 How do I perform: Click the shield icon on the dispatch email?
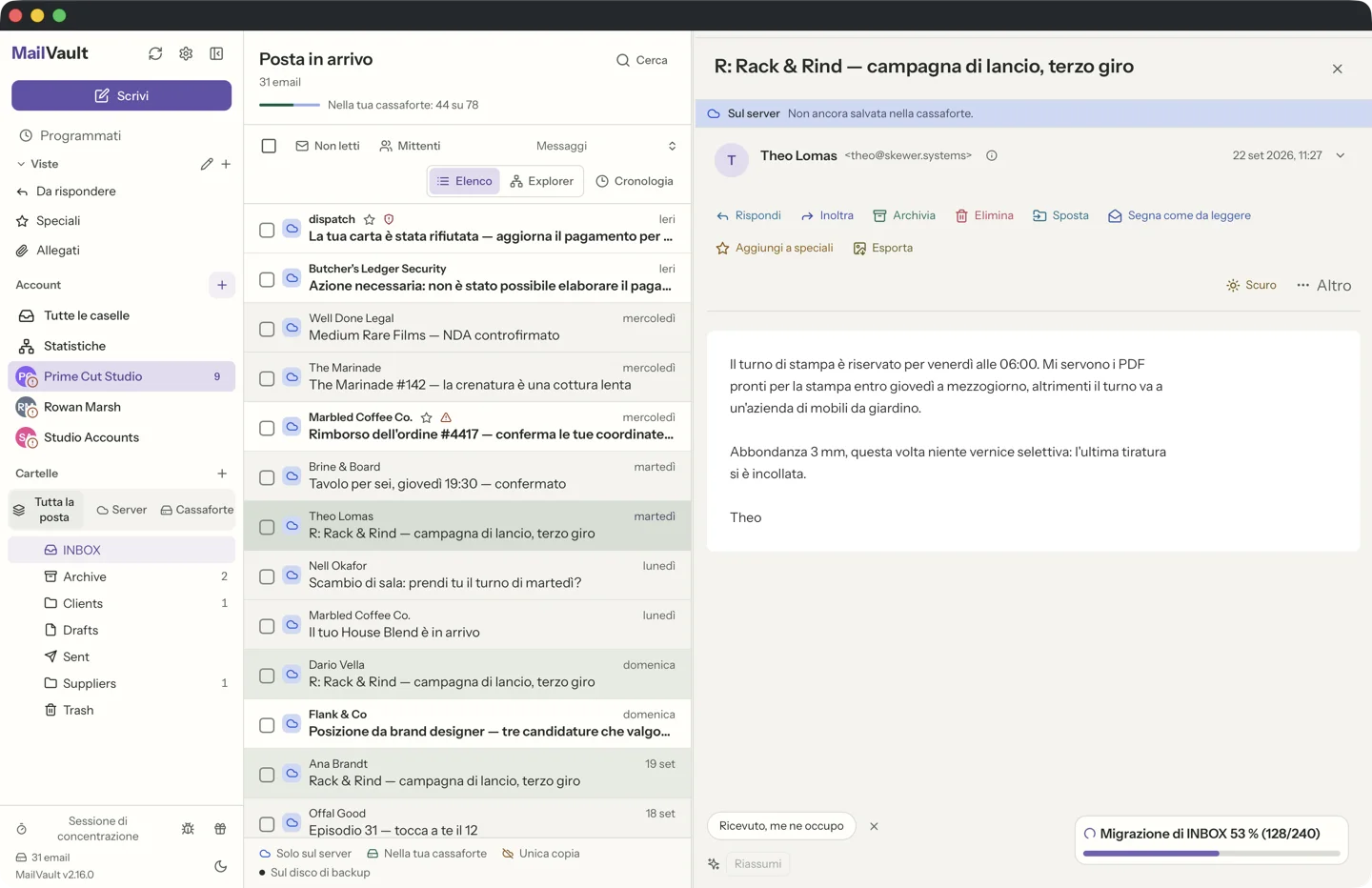[389, 219]
